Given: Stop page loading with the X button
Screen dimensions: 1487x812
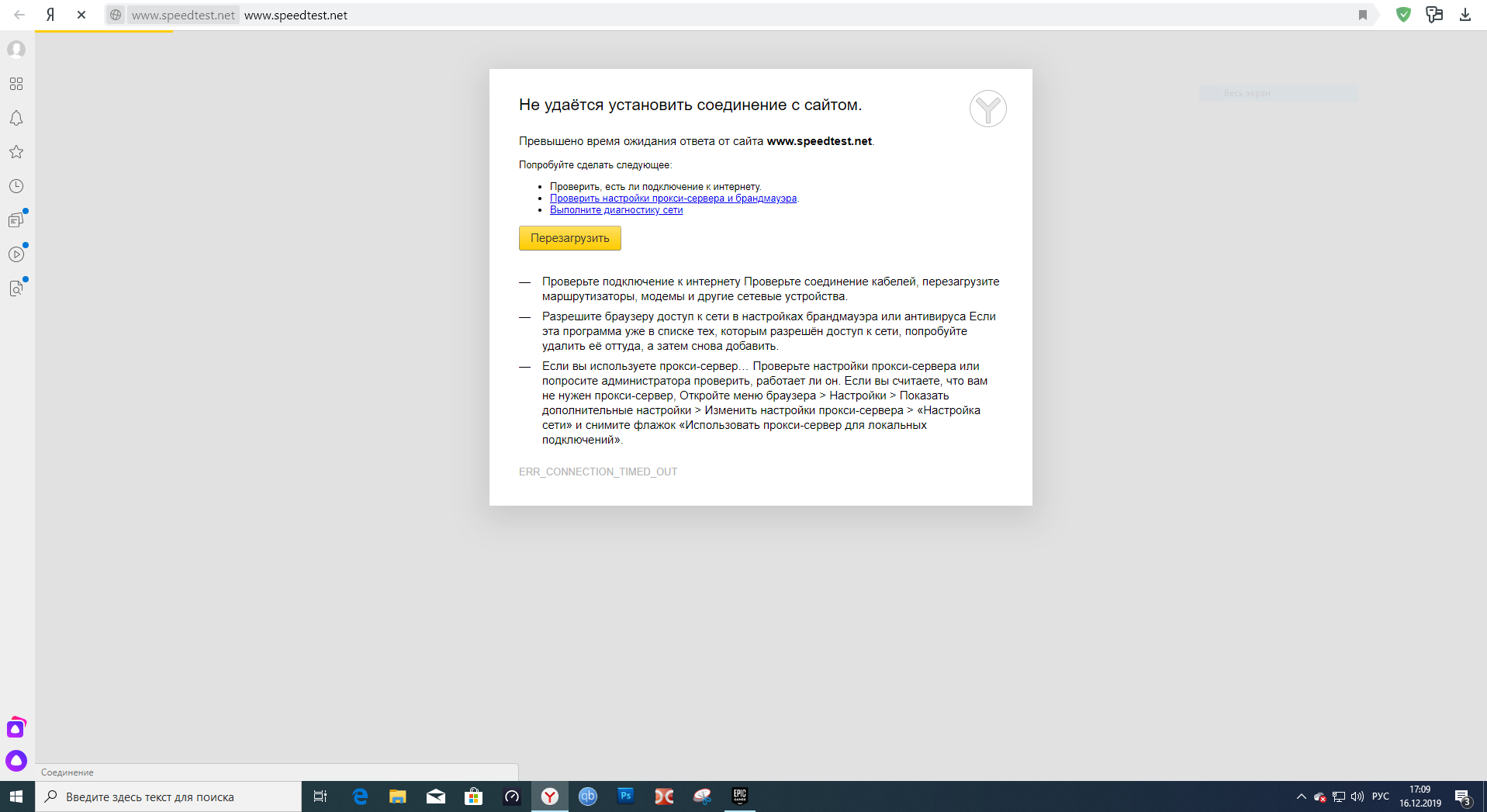Looking at the screenshot, I should [81, 15].
